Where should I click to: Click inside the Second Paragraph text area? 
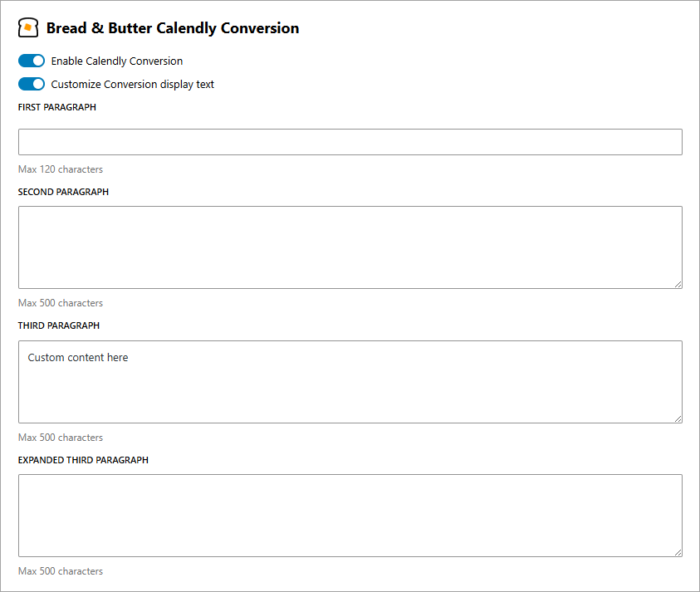(x=350, y=247)
